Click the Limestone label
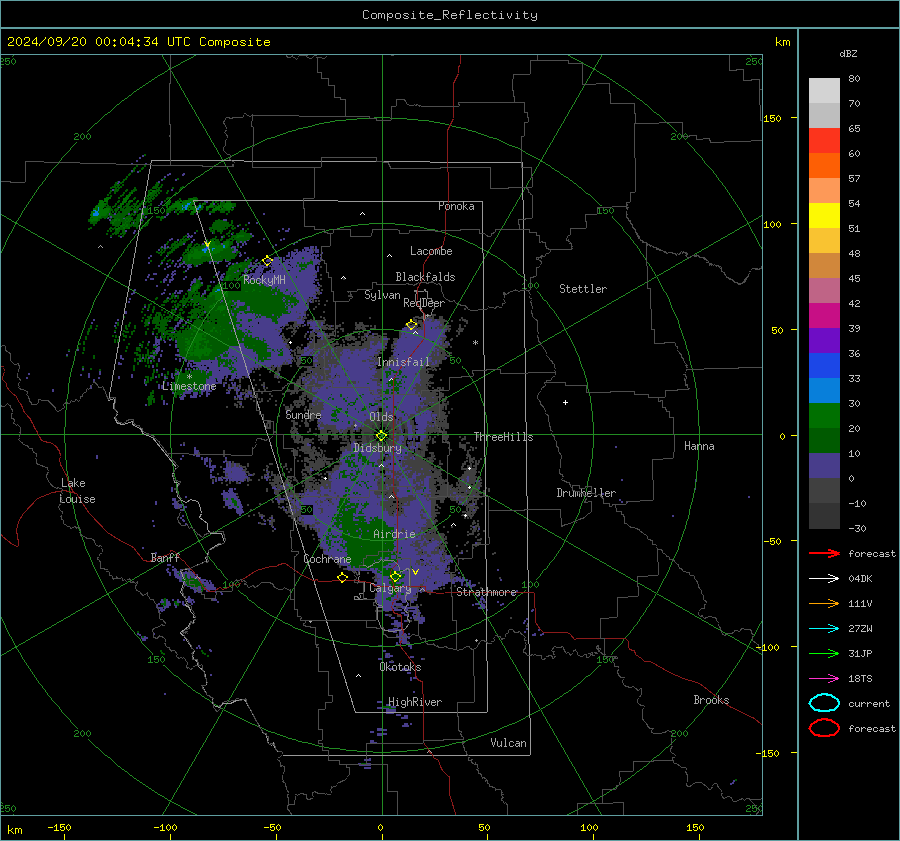 pyautogui.click(x=189, y=386)
